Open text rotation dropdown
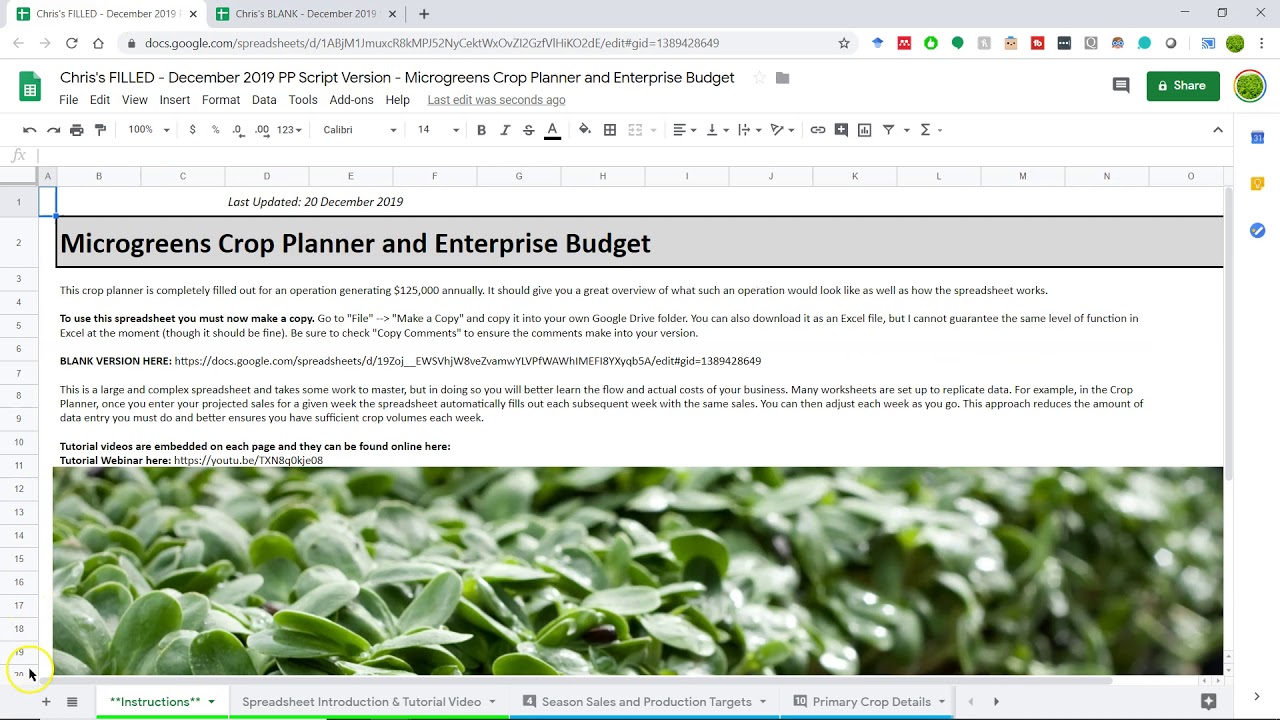 coord(782,130)
